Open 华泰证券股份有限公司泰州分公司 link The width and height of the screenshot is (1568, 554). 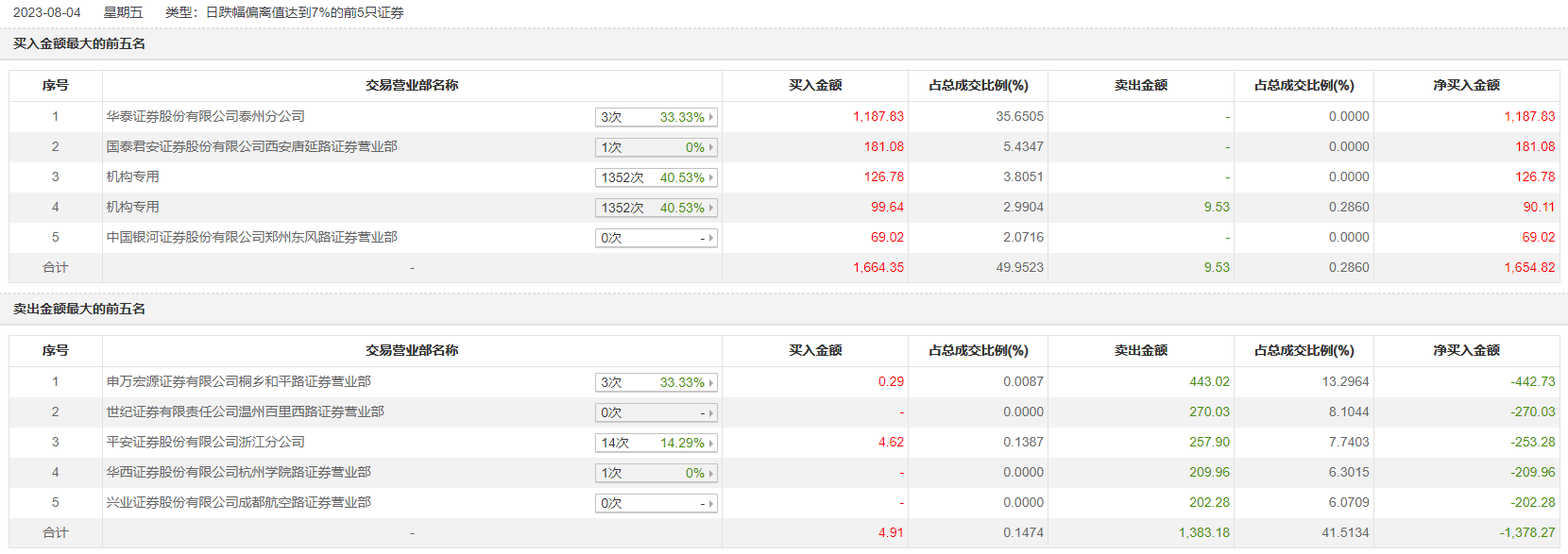pos(205,116)
